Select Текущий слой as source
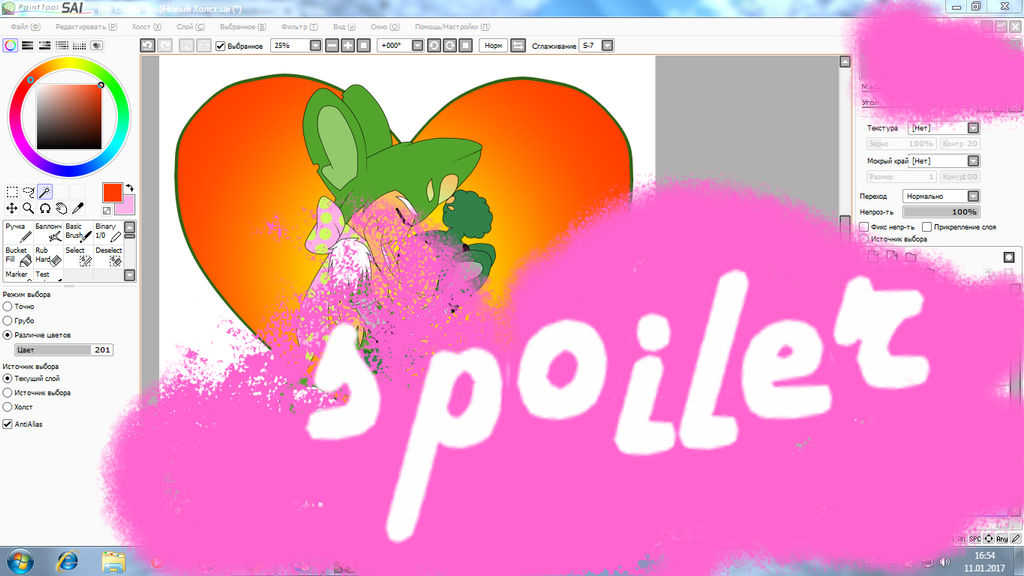 click(8, 378)
